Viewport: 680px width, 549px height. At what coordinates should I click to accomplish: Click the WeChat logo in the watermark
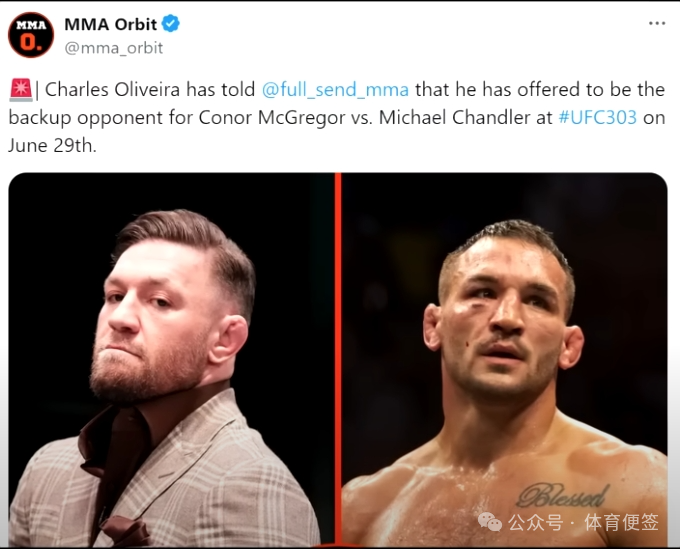[x=490, y=521]
